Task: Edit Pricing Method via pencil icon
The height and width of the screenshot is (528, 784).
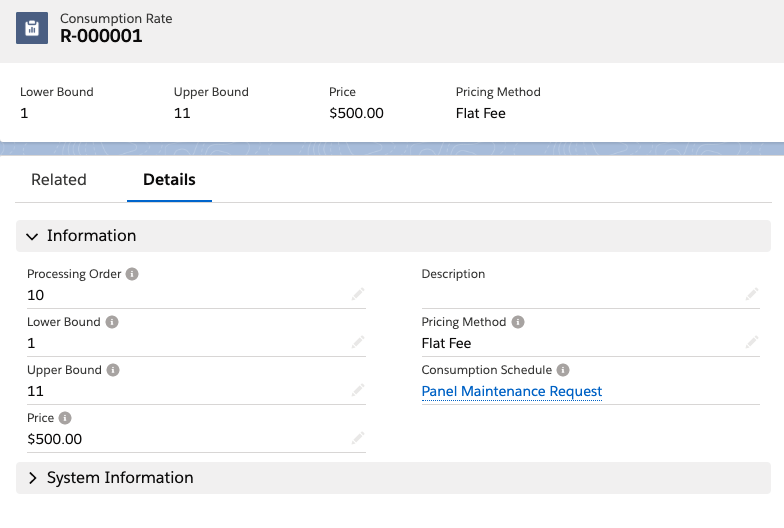Action: (x=752, y=342)
